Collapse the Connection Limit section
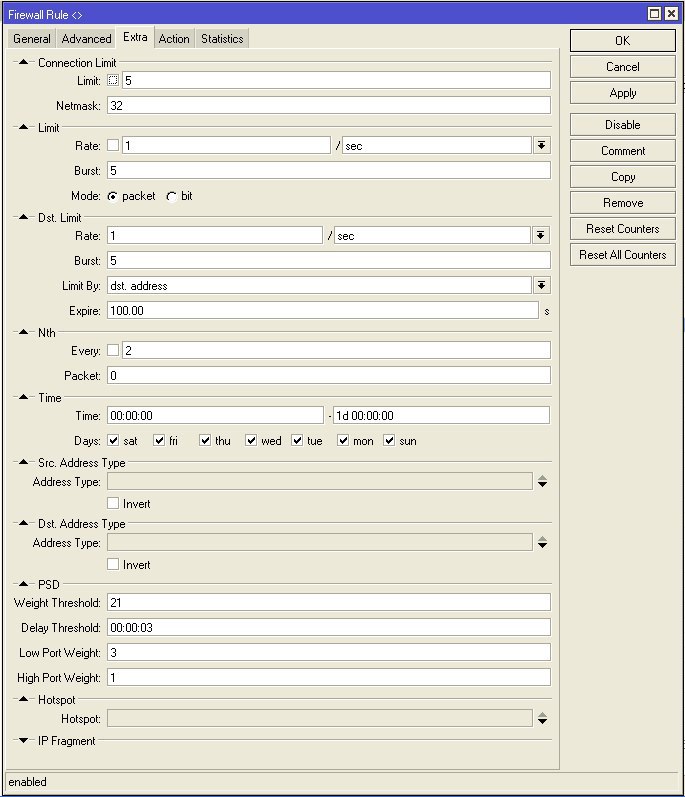The width and height of the screenshot is (685, 797). (23, 62)
